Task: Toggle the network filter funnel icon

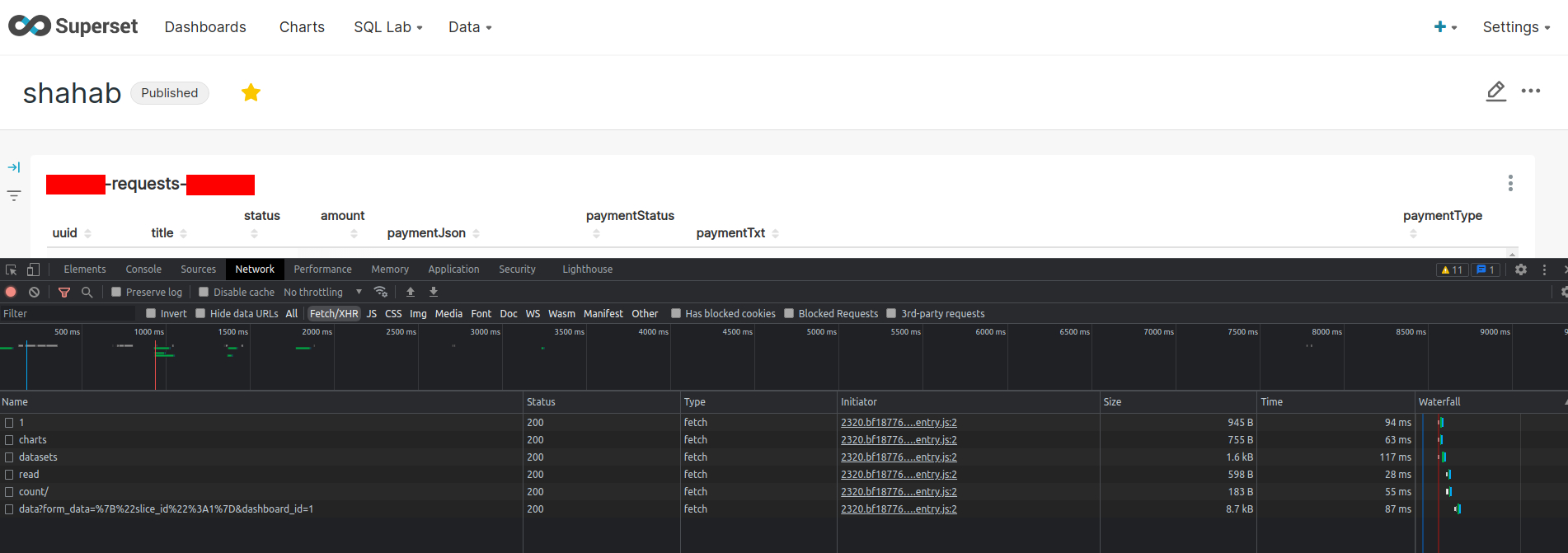Action: point(64,292)
